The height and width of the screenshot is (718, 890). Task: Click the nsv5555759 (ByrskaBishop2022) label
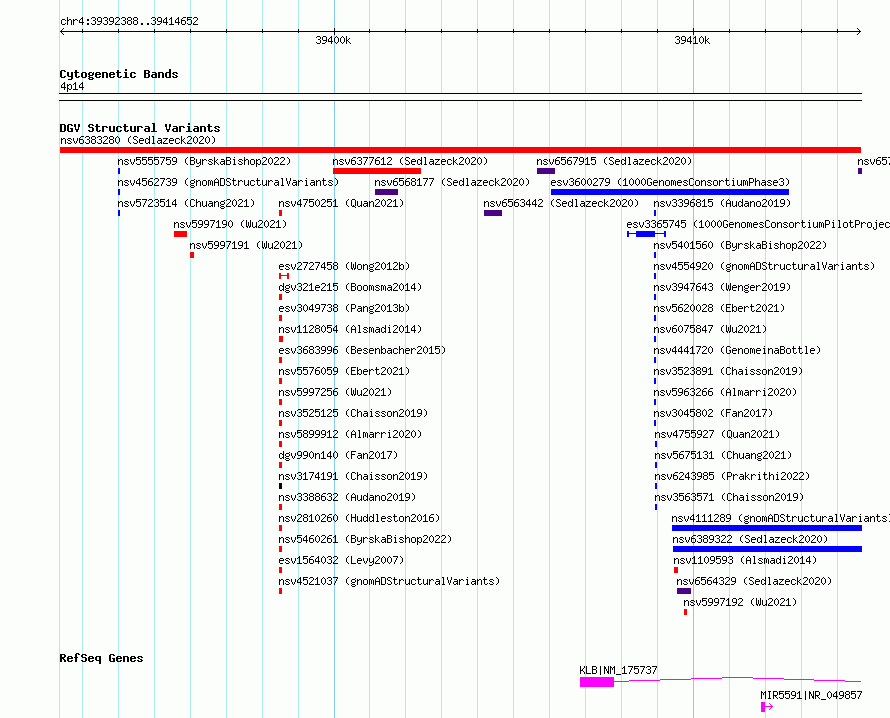coord(204,161)
